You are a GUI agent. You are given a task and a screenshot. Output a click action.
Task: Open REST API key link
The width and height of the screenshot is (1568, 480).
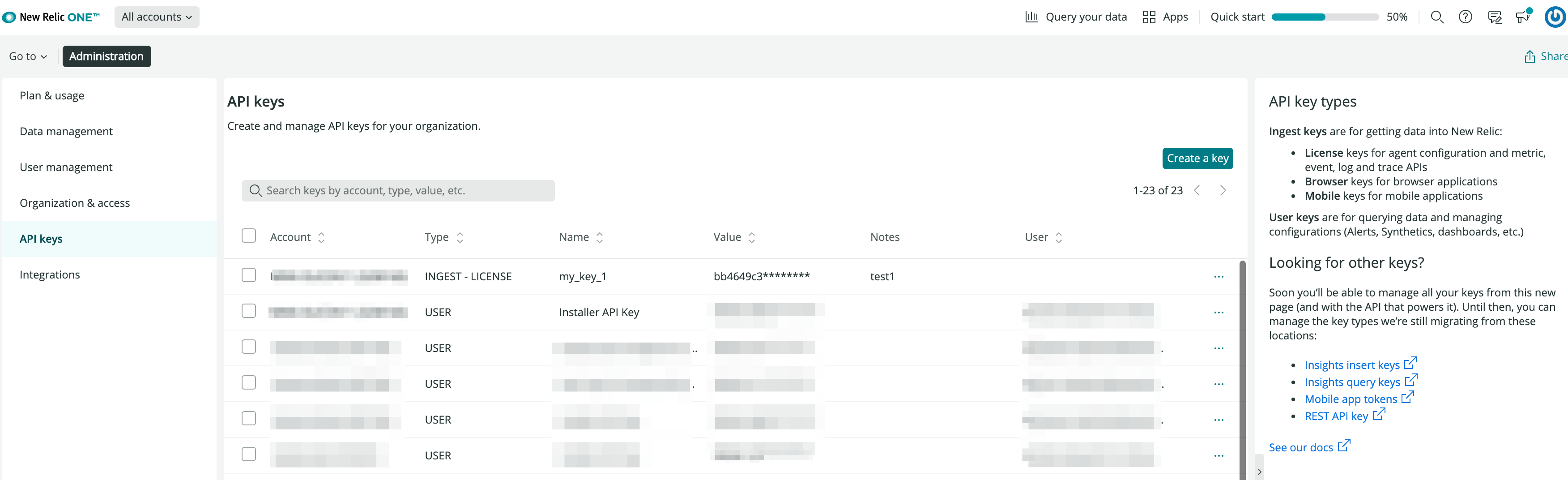[x=1336, y=417]
